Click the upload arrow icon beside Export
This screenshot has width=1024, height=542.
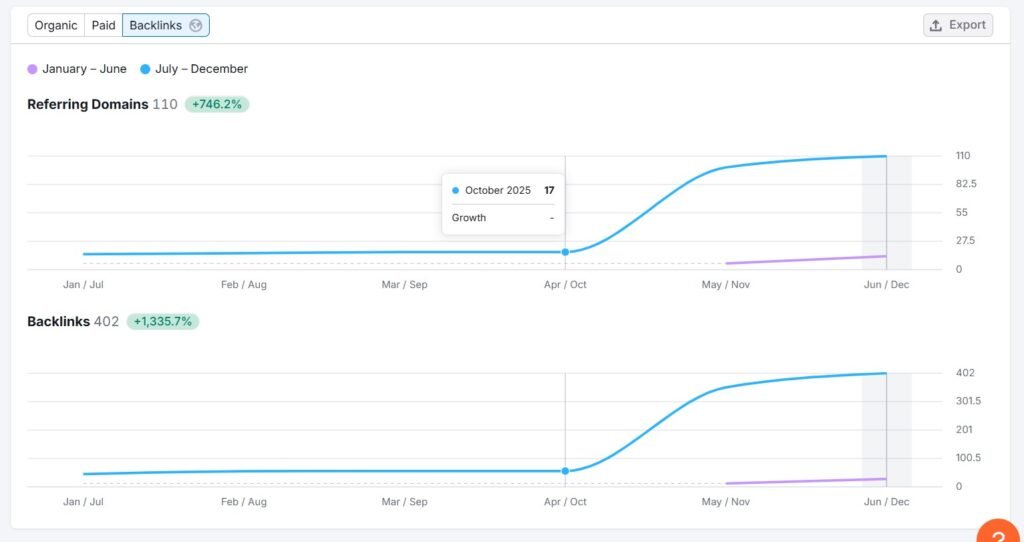[x=937, y=25]
